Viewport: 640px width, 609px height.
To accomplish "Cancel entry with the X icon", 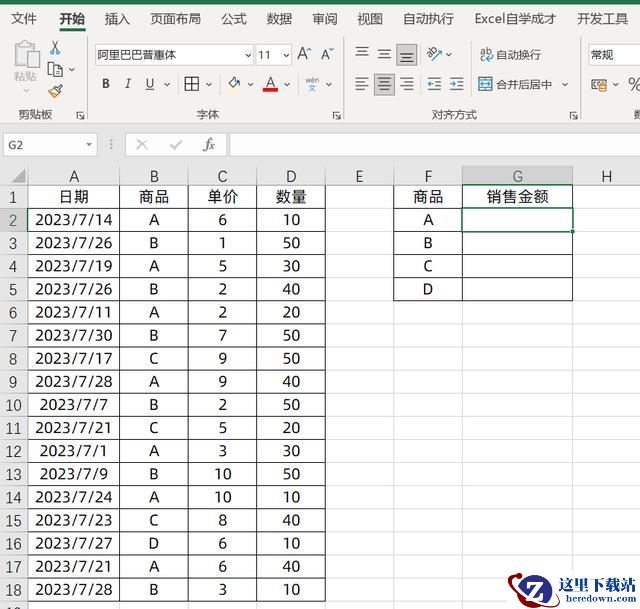I will (x=142, y=144).
